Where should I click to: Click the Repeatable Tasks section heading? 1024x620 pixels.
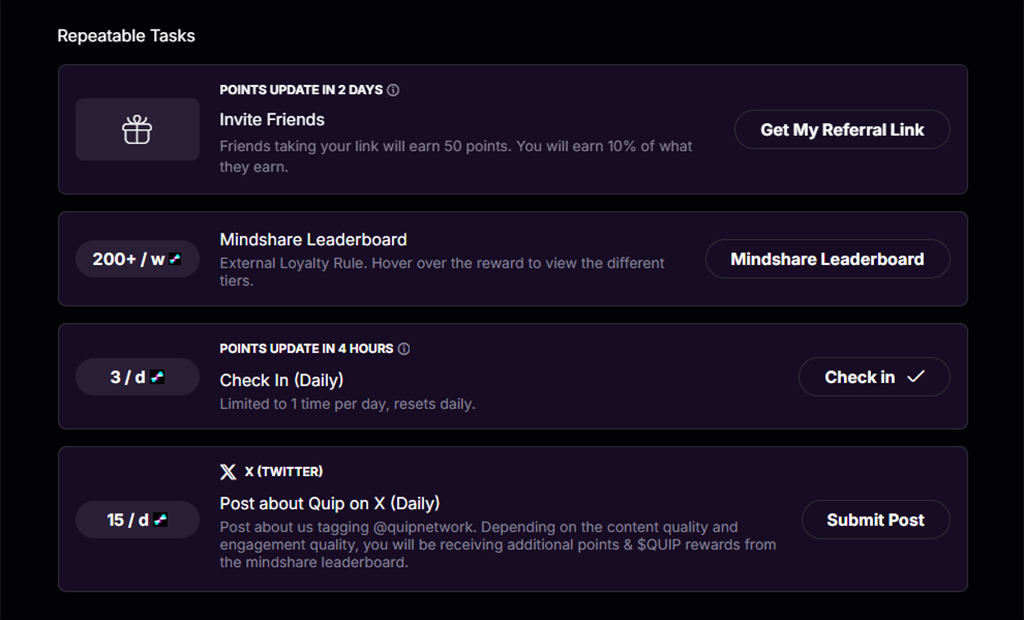(x=126, y=36)
